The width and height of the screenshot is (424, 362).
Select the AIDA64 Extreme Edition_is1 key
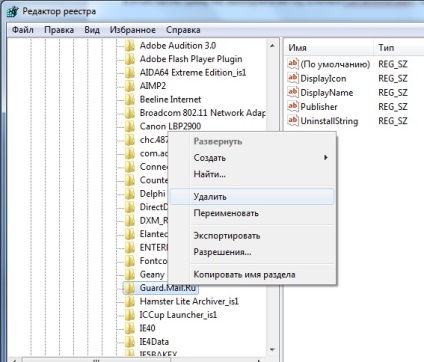click(x=193, y=72)
